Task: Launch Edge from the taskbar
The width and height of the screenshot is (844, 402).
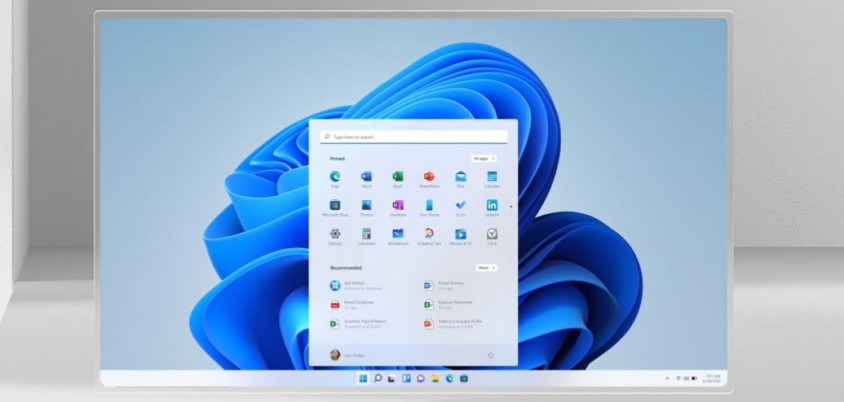Action: pyautogui.click(x=449, y=378)
